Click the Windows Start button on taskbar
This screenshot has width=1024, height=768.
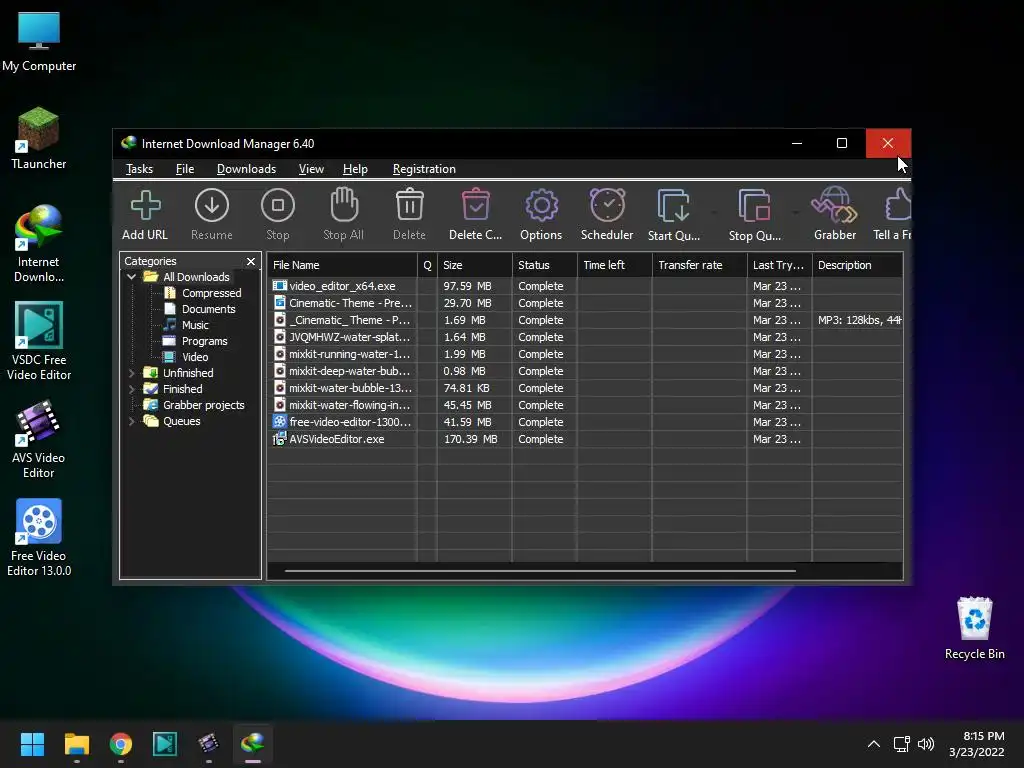click(32, 744)
